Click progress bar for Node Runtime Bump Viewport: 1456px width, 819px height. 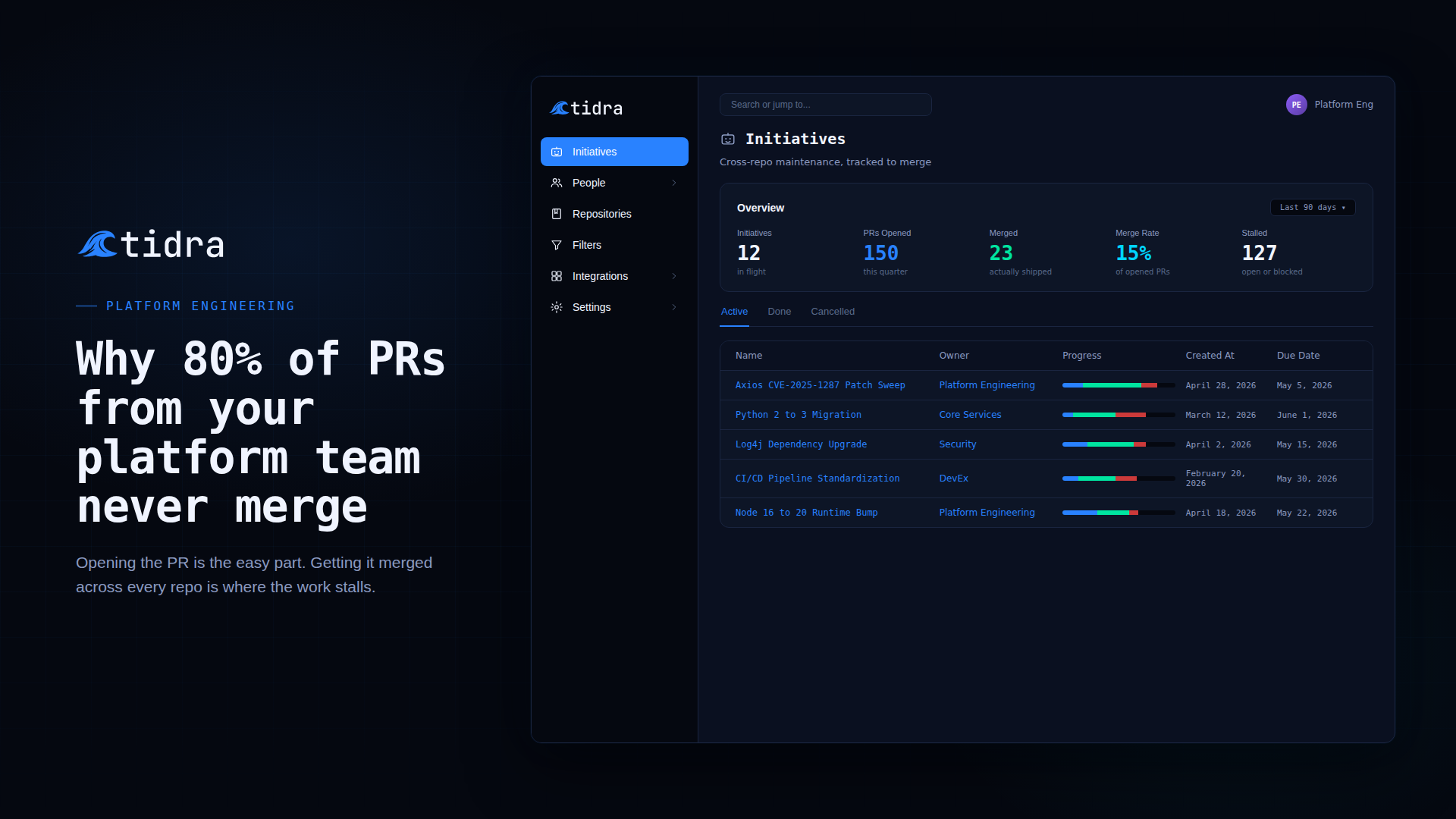(x=1119, y=513)
